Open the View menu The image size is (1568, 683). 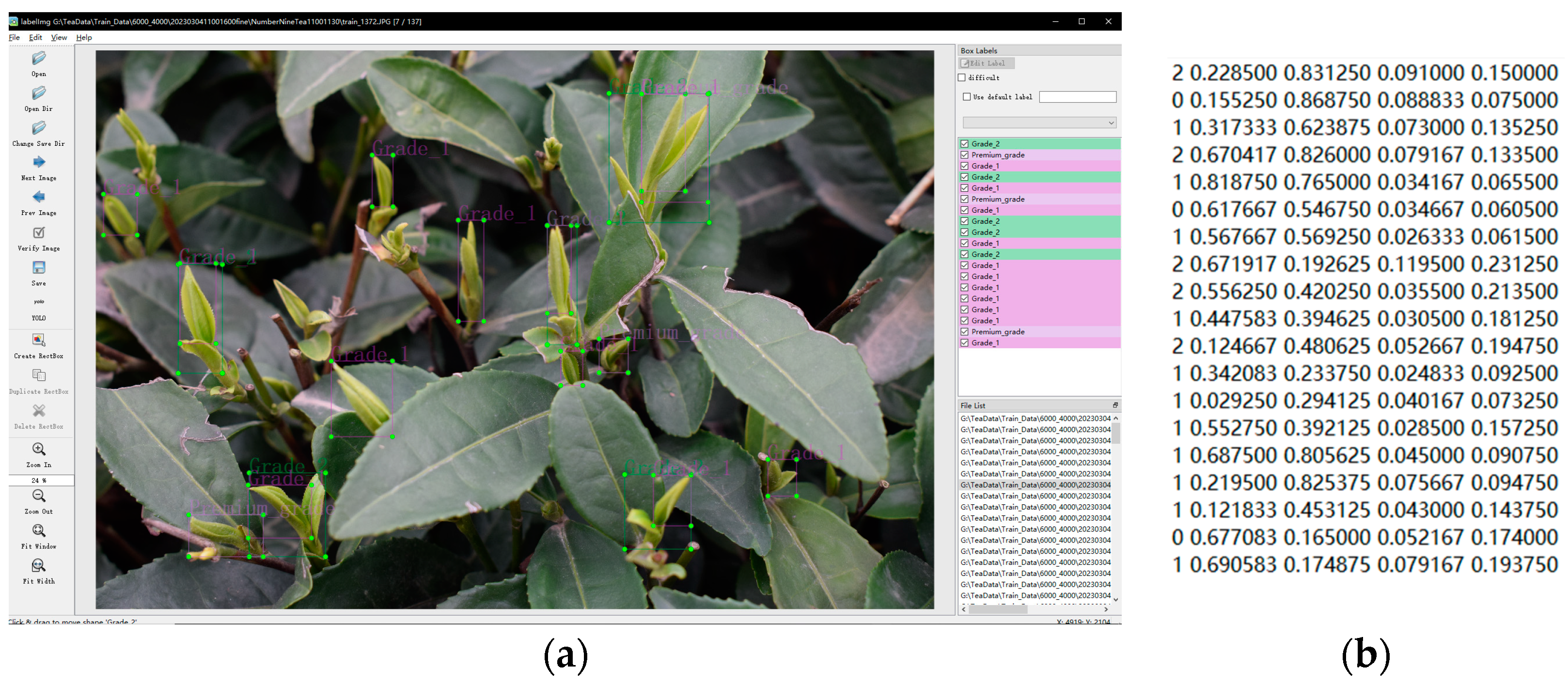tap(59, 37)
